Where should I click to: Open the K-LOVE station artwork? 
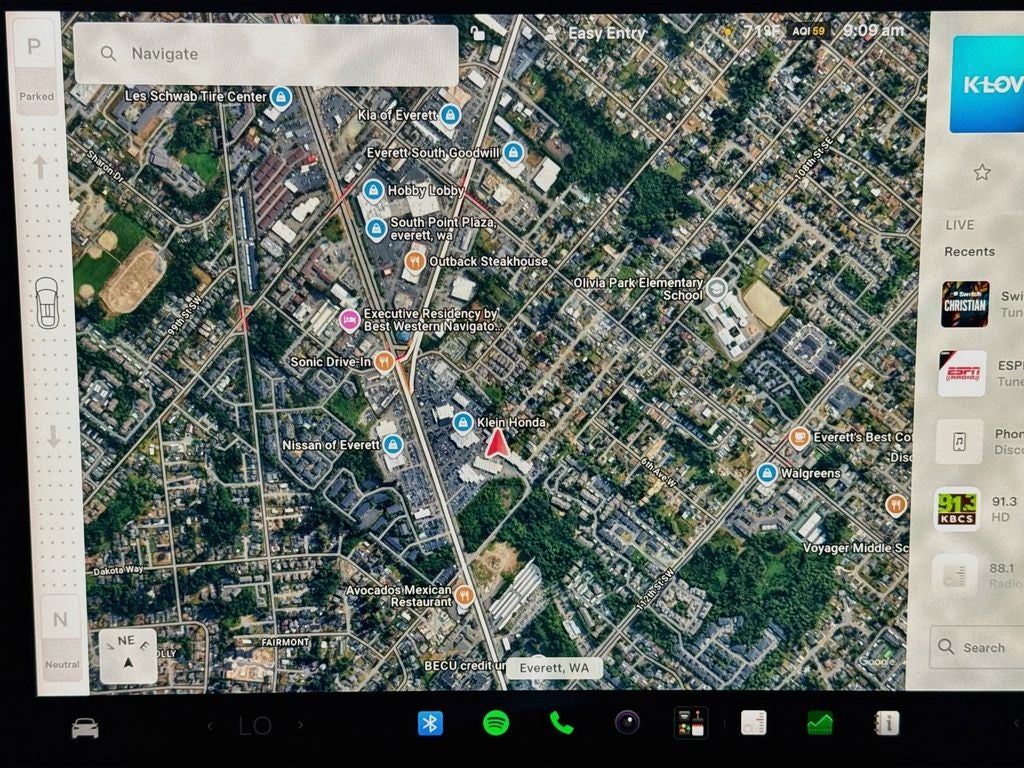(987, 84)
